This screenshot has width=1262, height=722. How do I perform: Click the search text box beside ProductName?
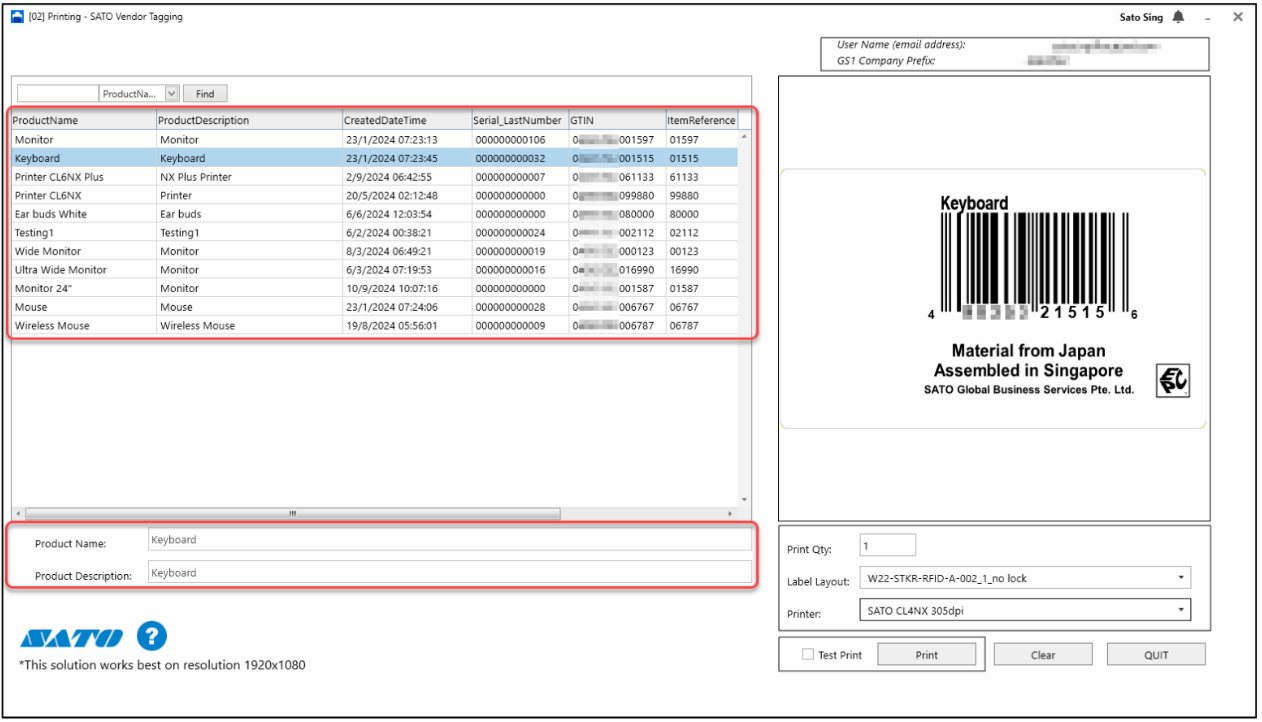pos(57,93)
